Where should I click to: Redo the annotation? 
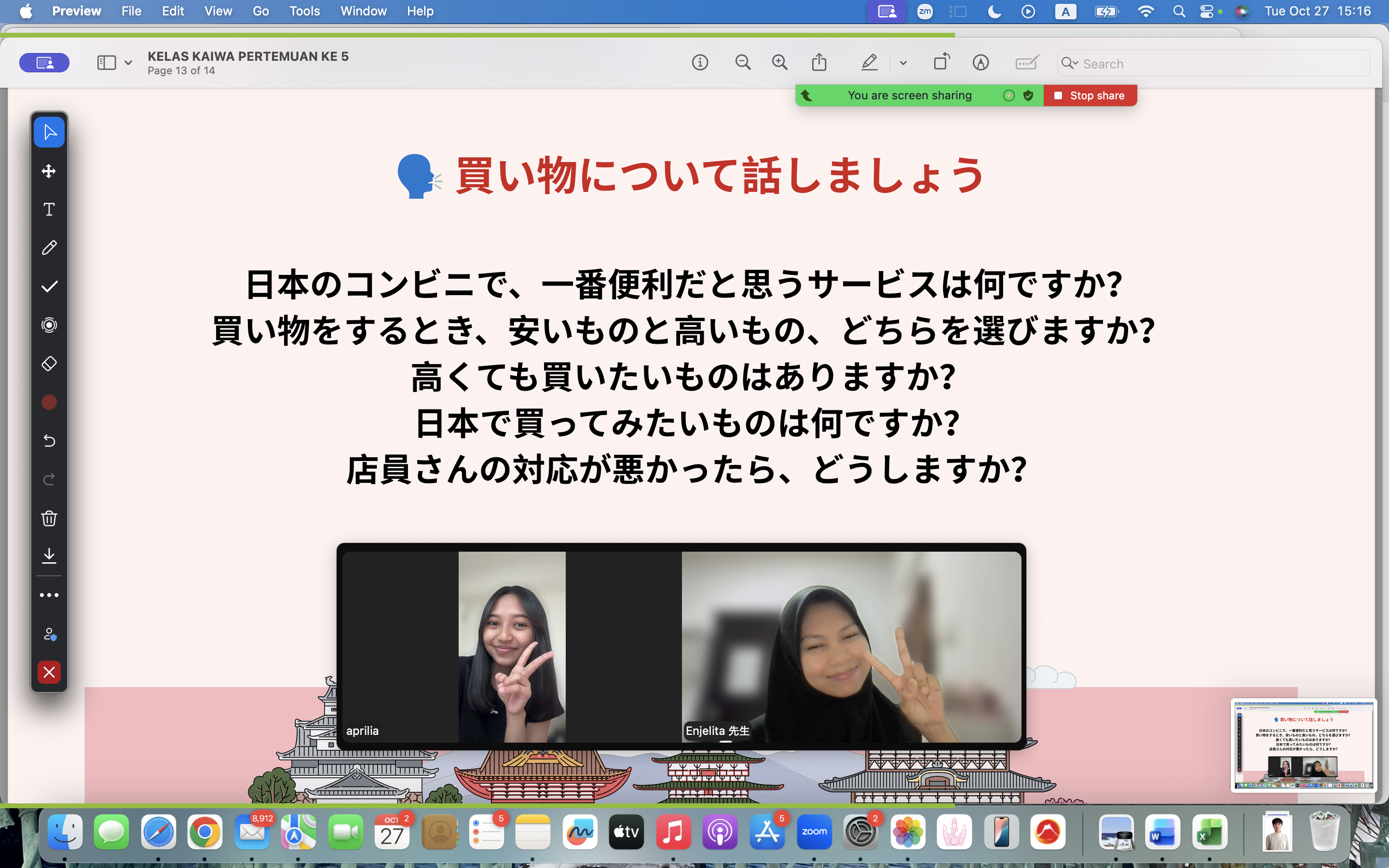49,479
